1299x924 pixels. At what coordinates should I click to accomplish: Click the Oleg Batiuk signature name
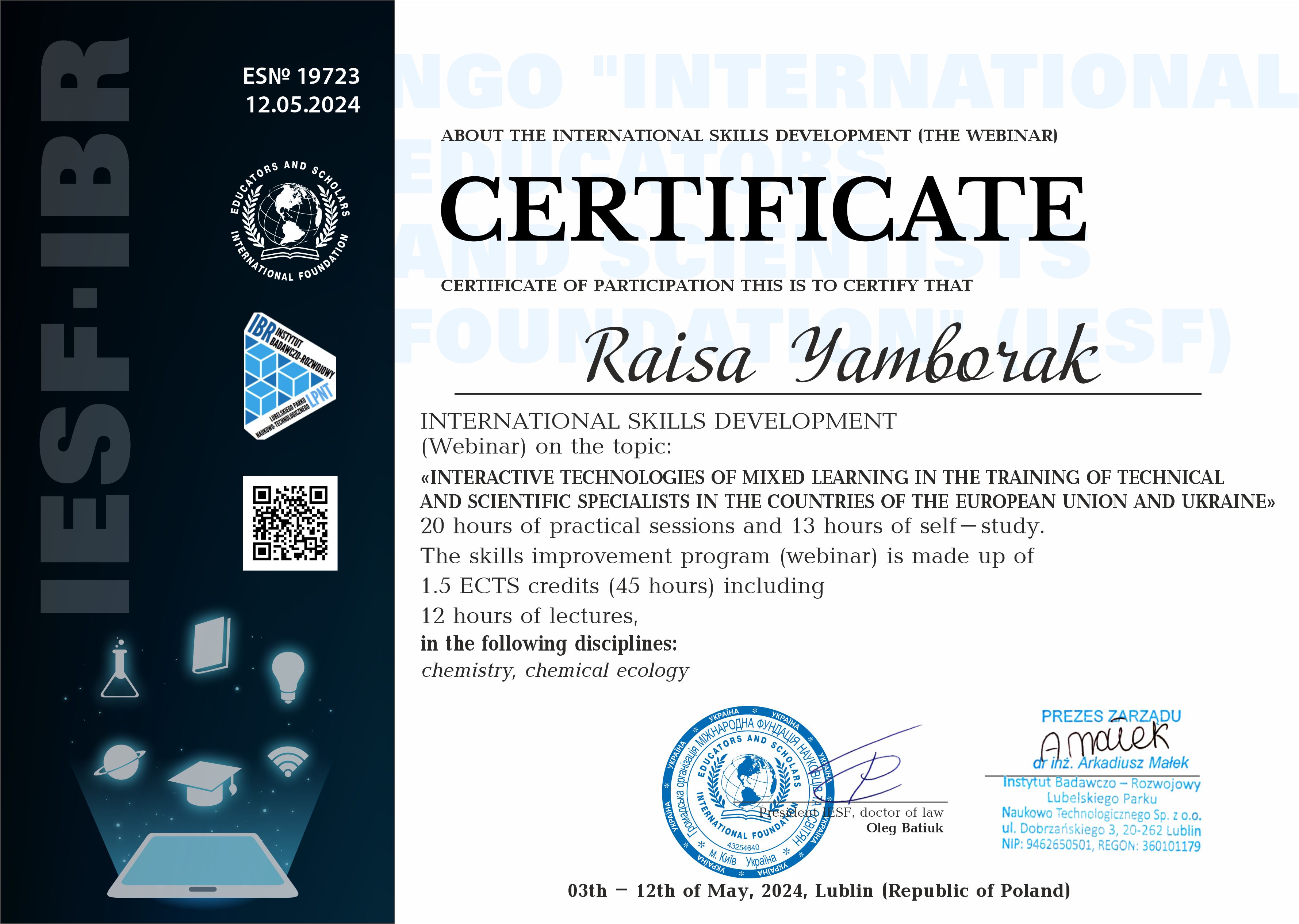tap(905, 828)
